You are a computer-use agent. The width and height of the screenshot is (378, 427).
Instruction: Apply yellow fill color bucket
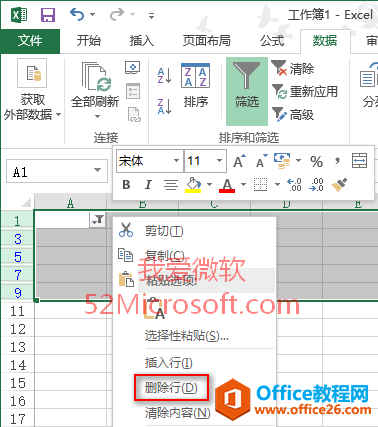(193, 184)
